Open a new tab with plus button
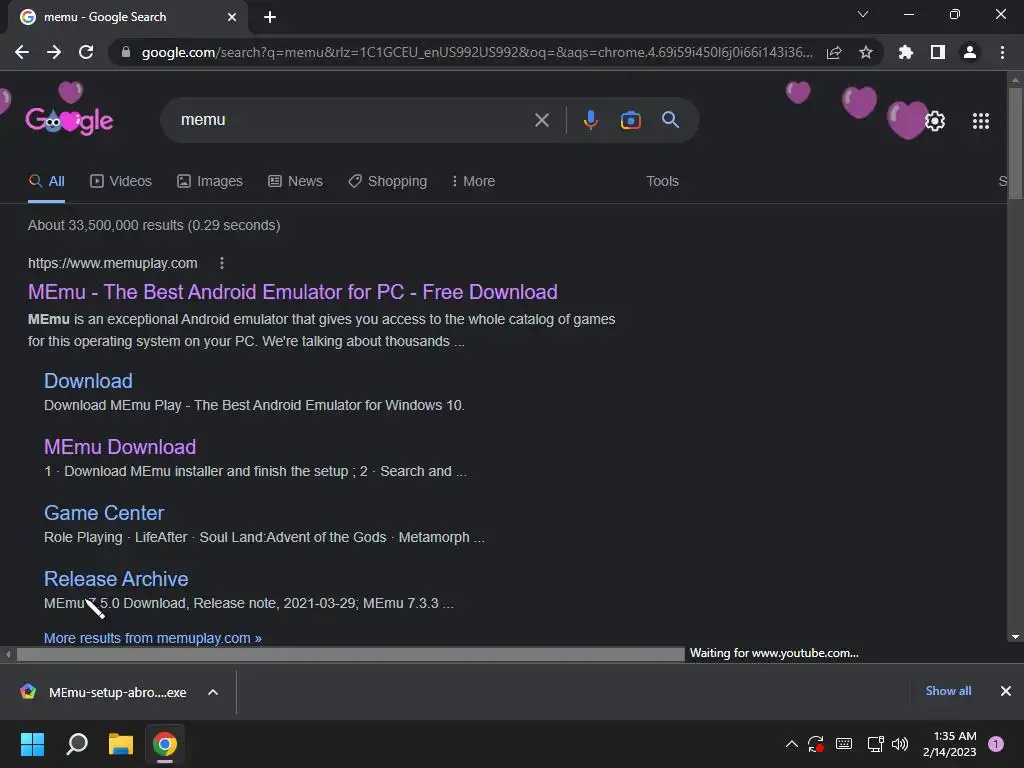This screenshot has height=768, width=1024. (270, 17)
